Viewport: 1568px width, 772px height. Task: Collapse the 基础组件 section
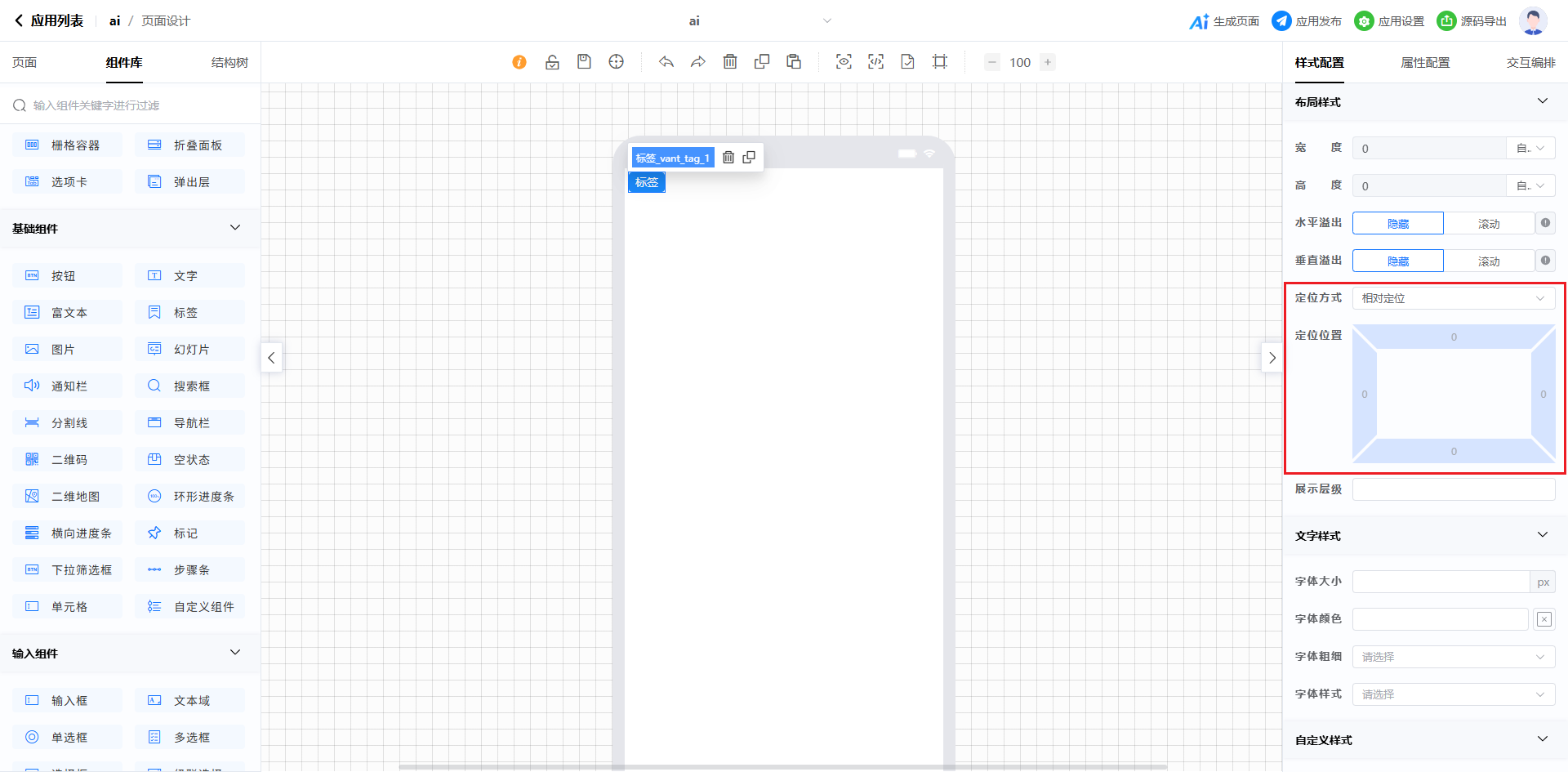[x=235, y=228]
